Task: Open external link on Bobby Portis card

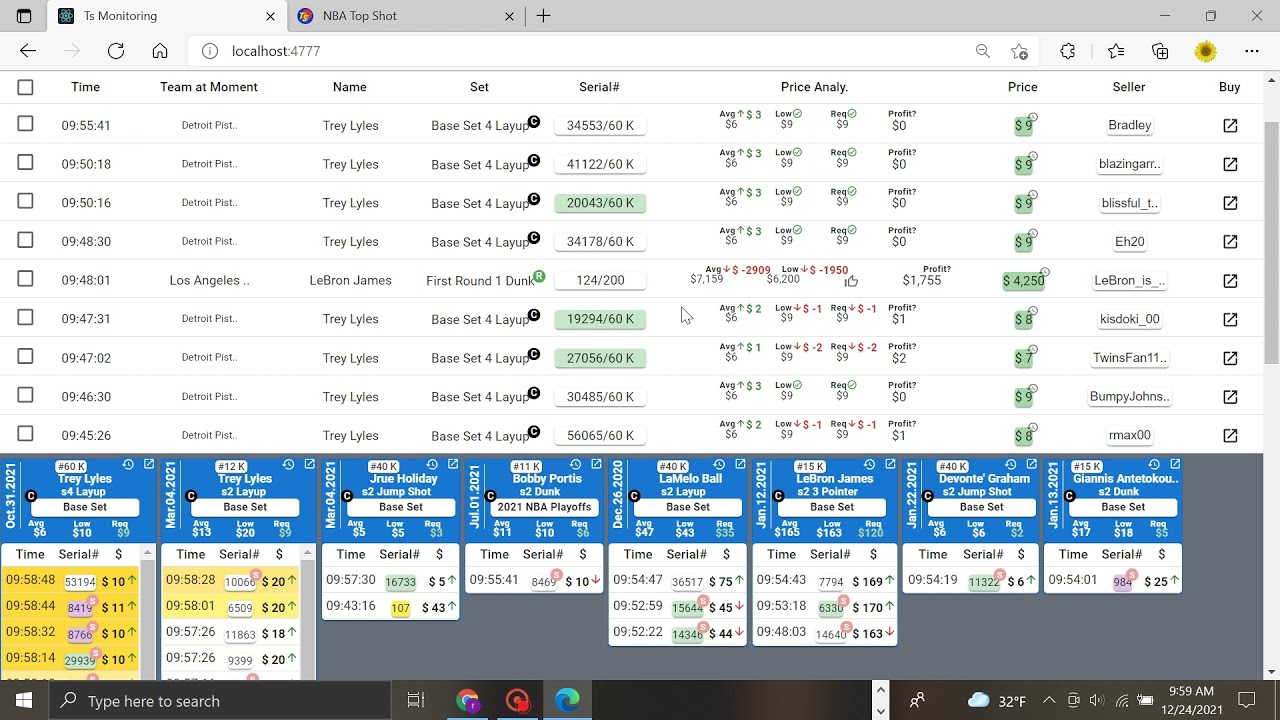Action: 597,465
